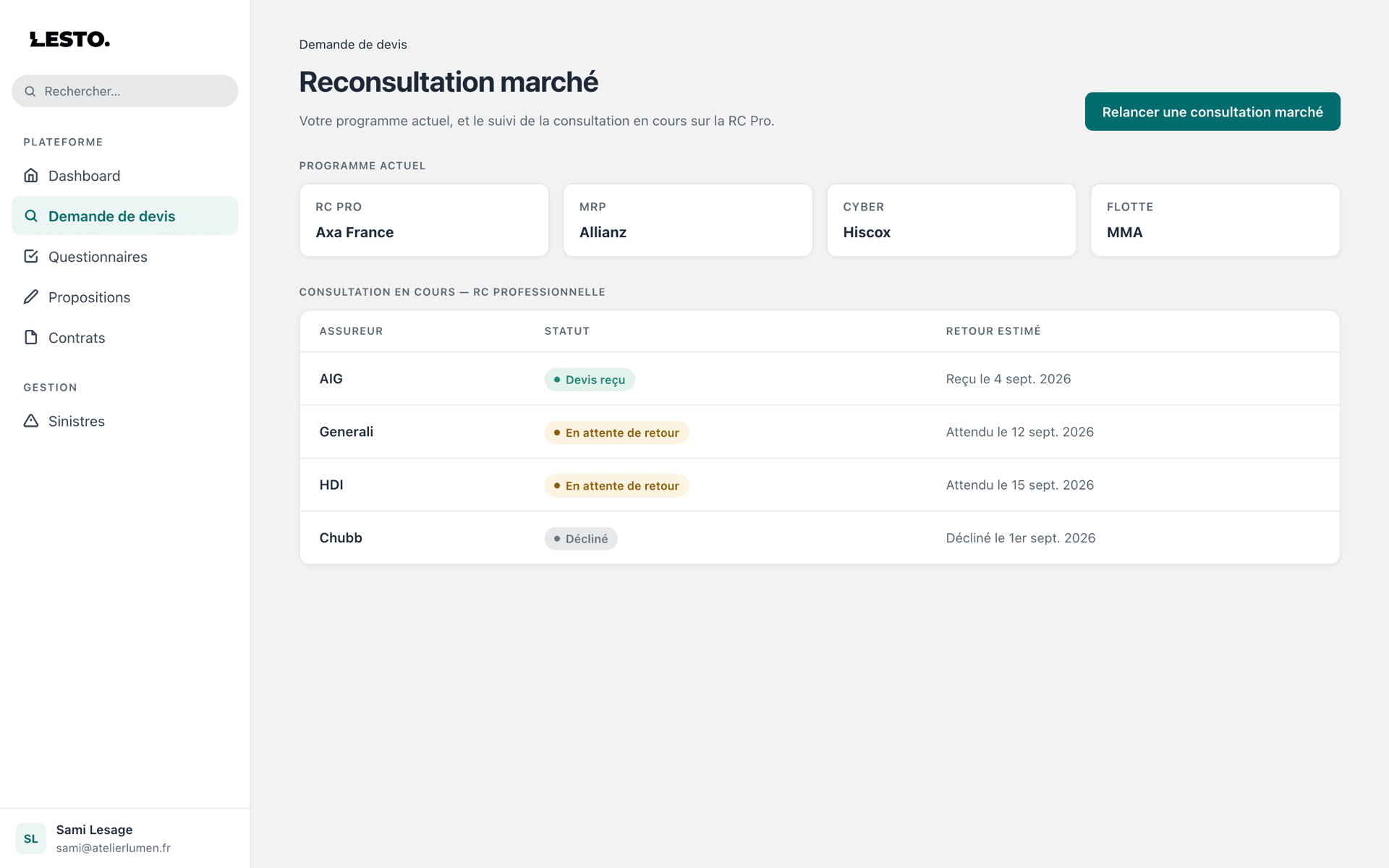Click Reçu le 4 sept. 2026
The width and height of the screenshot is (1389, 868).
click(1008, 379)
